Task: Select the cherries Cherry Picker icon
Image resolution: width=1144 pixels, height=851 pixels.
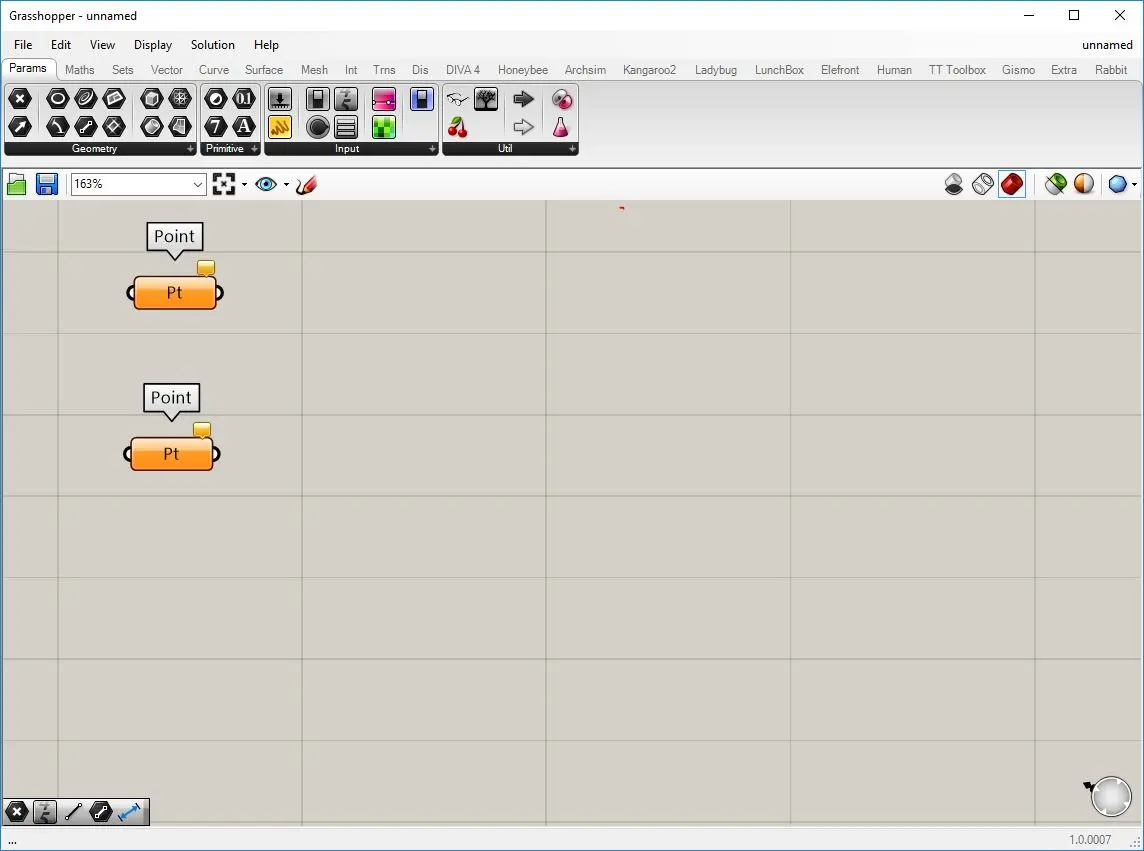Action: (457, 127)
